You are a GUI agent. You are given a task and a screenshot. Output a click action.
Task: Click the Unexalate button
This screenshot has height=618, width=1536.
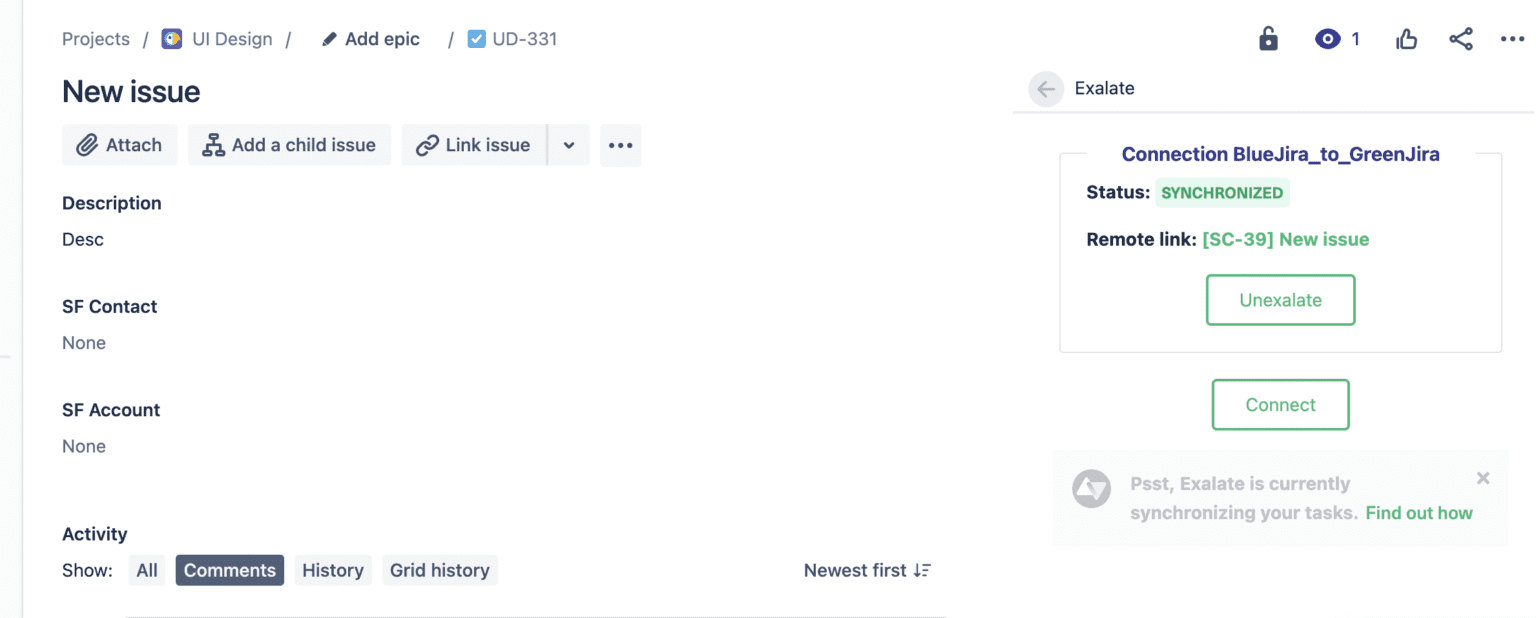[1280, 299]
